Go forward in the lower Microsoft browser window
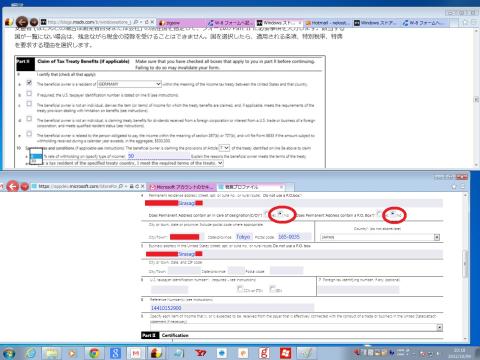The image size is (480, 360). point(24,187)
